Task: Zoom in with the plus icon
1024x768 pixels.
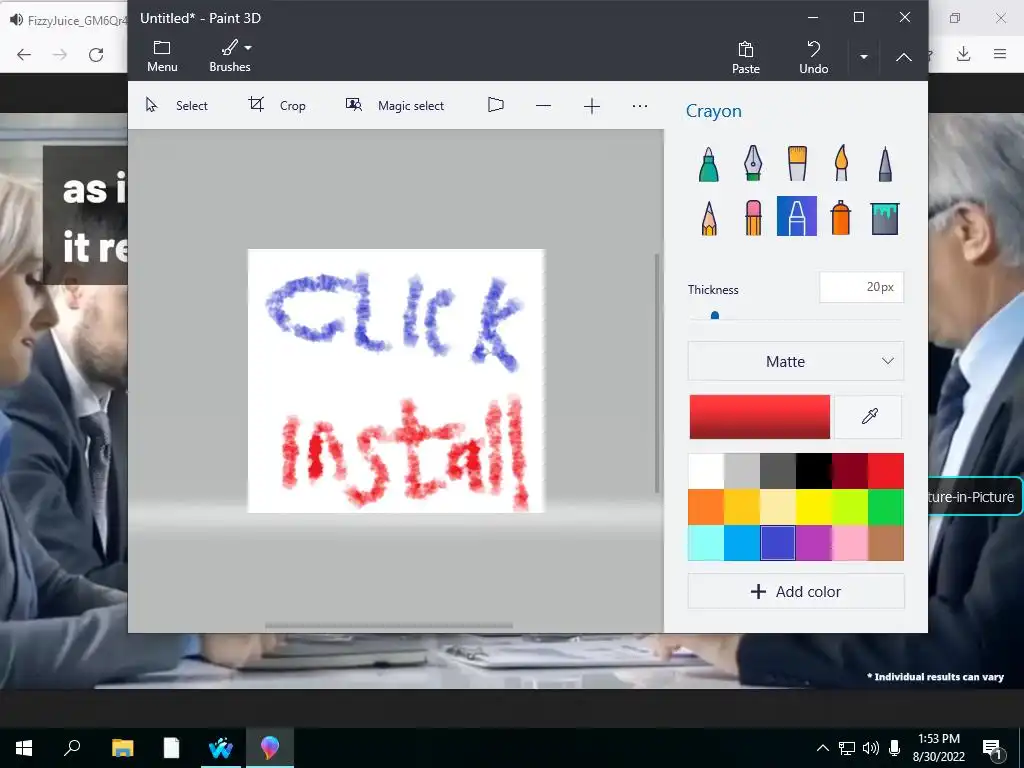Action: pyautogui.click(x=592, y=106)
